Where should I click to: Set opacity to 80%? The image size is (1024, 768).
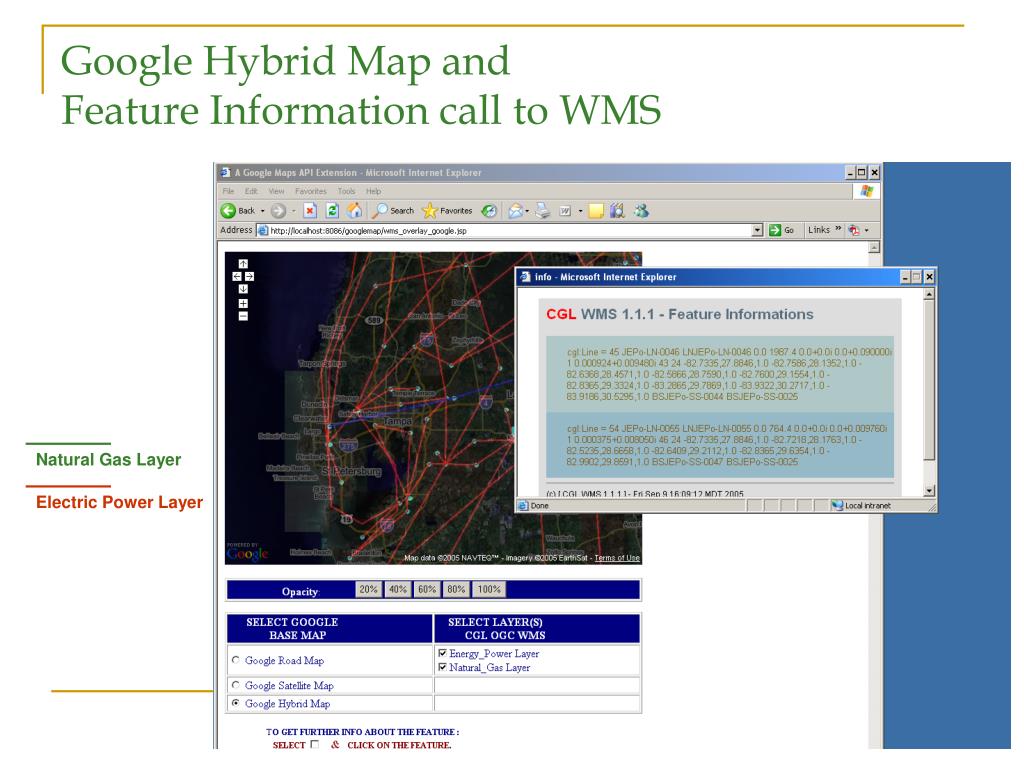click(456, 589)
